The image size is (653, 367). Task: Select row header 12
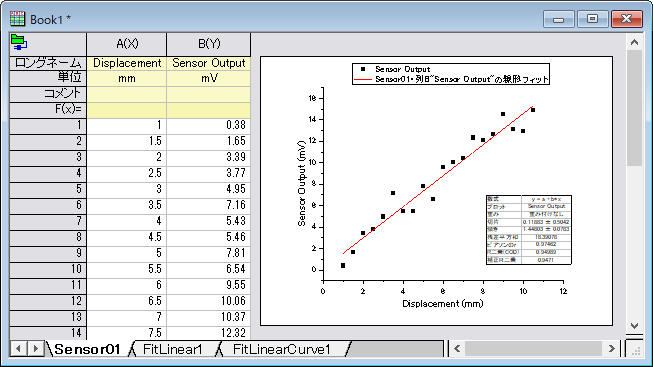[x=48, y=301]
